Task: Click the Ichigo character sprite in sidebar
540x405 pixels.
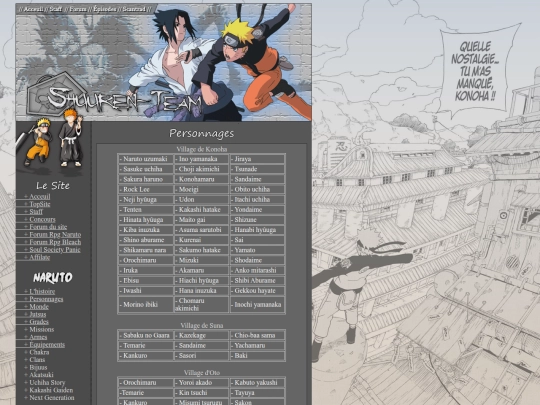Action: point(71,138)
